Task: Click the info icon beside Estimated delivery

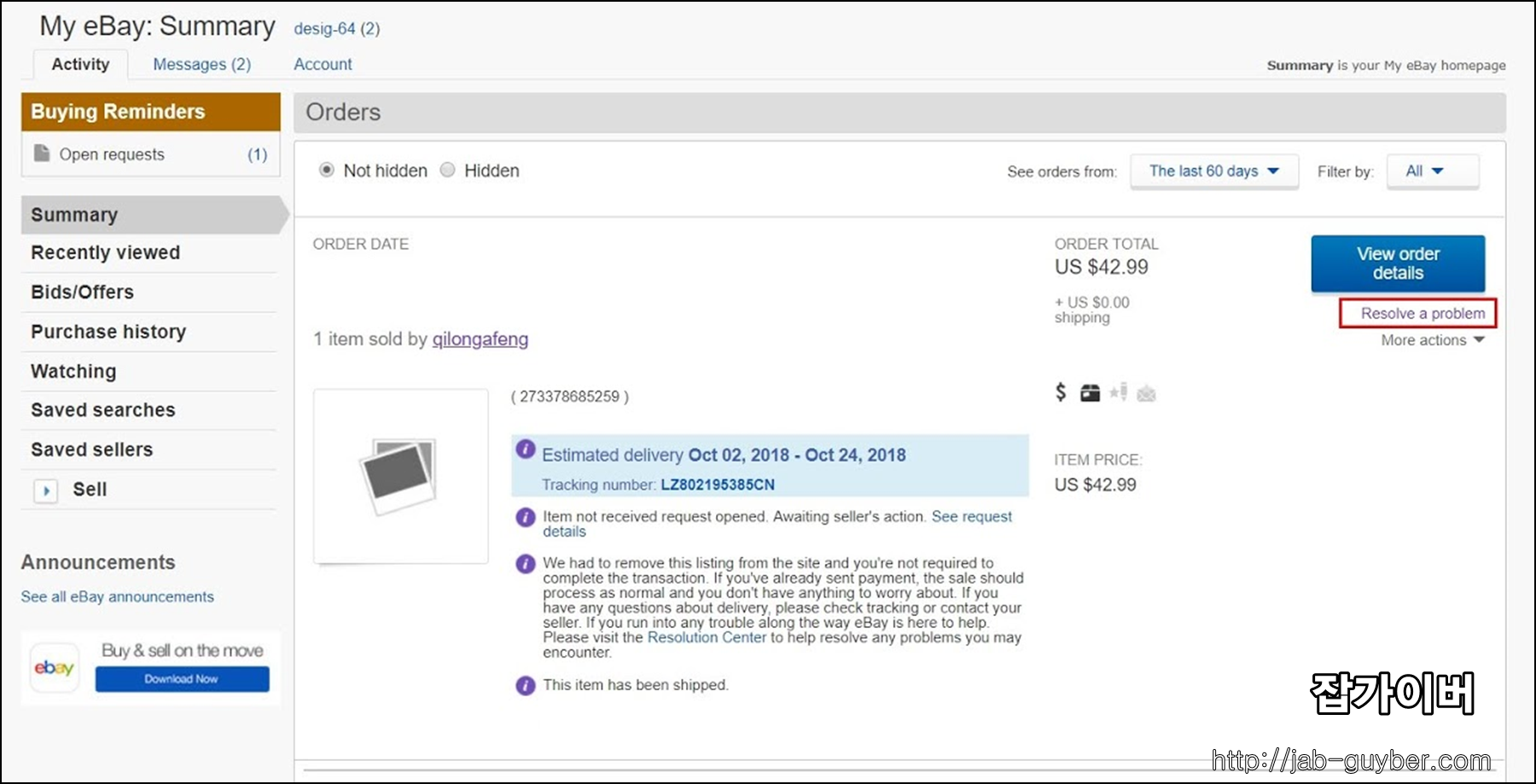Action: 526,450
